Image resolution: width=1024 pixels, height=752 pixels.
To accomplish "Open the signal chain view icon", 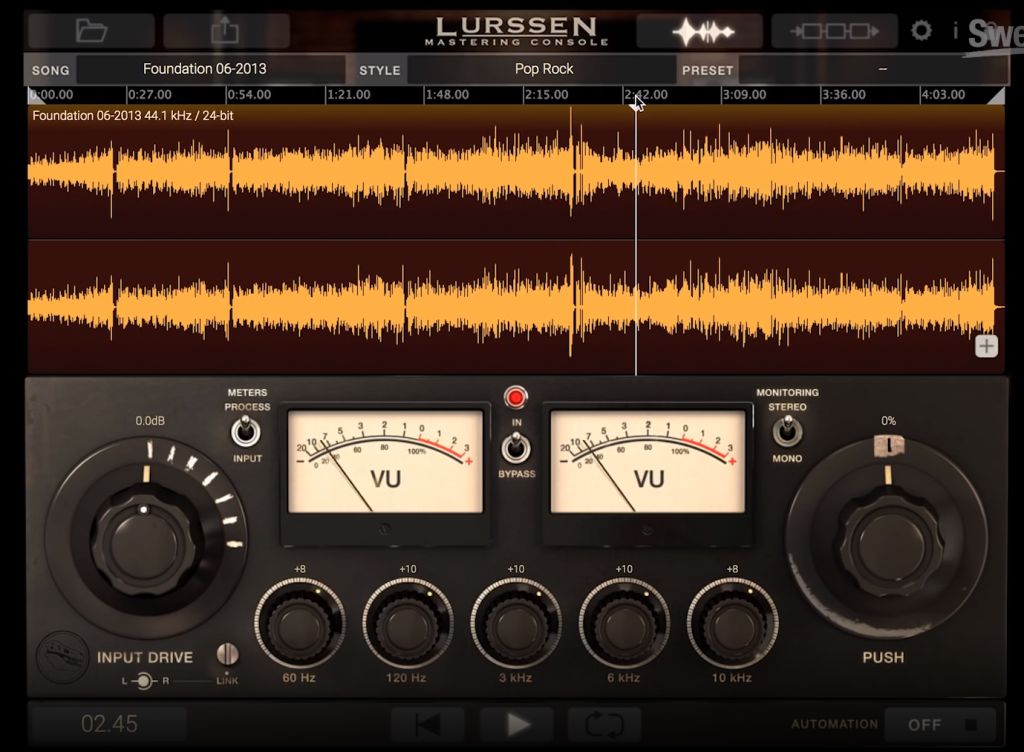I will [834, 31].
